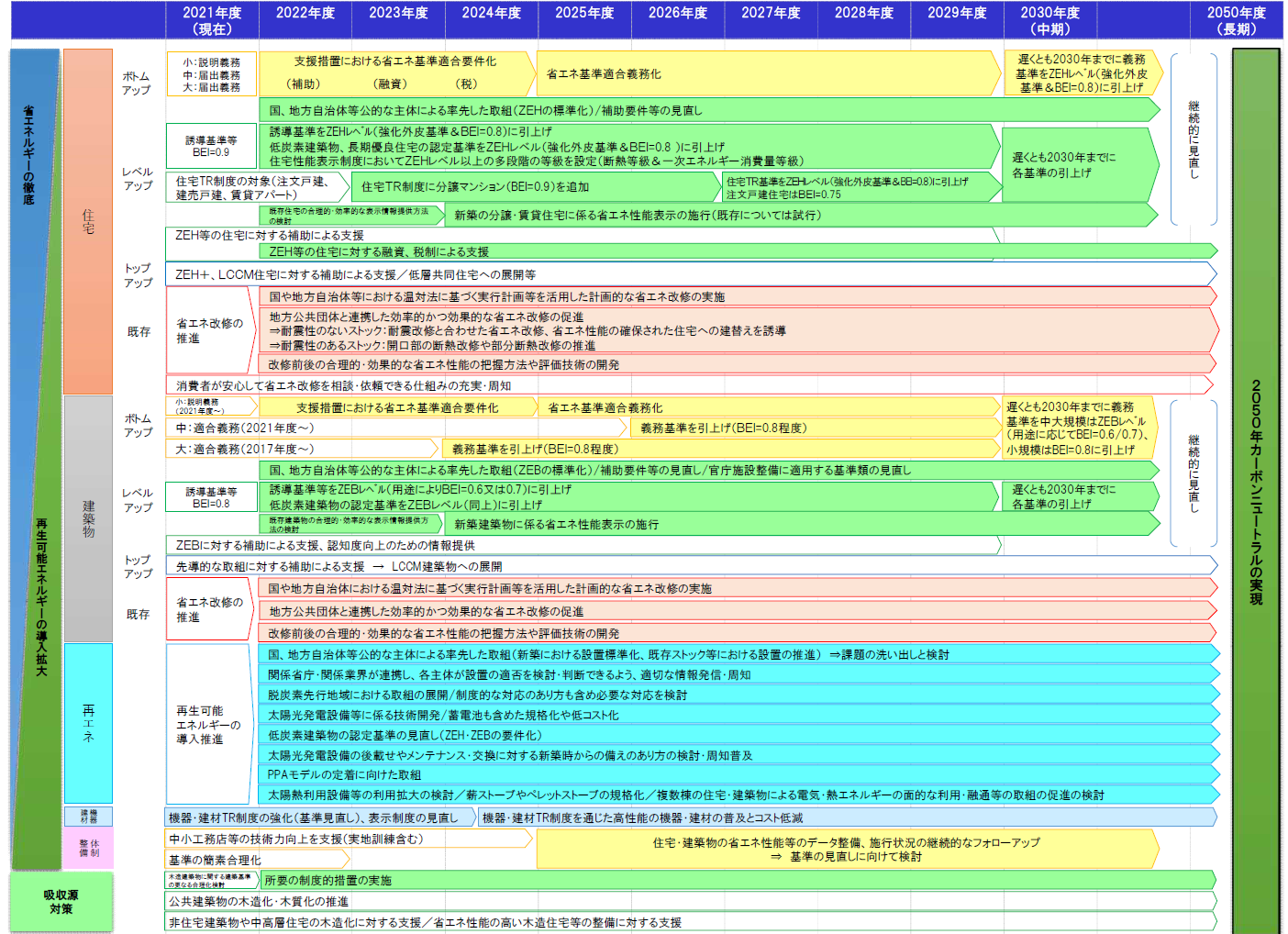Click the 2021年度(現在) column header
Image resolution: width=1288 pixels, height=934 pixels.
click(x=212, y=20)
